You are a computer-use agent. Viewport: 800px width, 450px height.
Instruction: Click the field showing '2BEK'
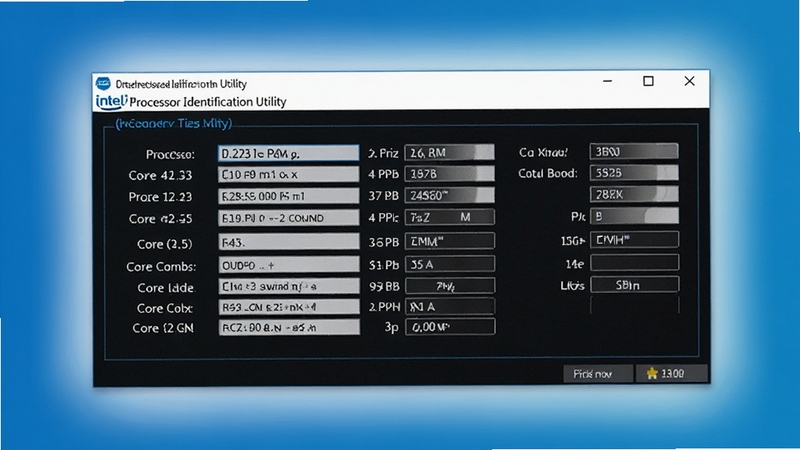click(634, 194)
